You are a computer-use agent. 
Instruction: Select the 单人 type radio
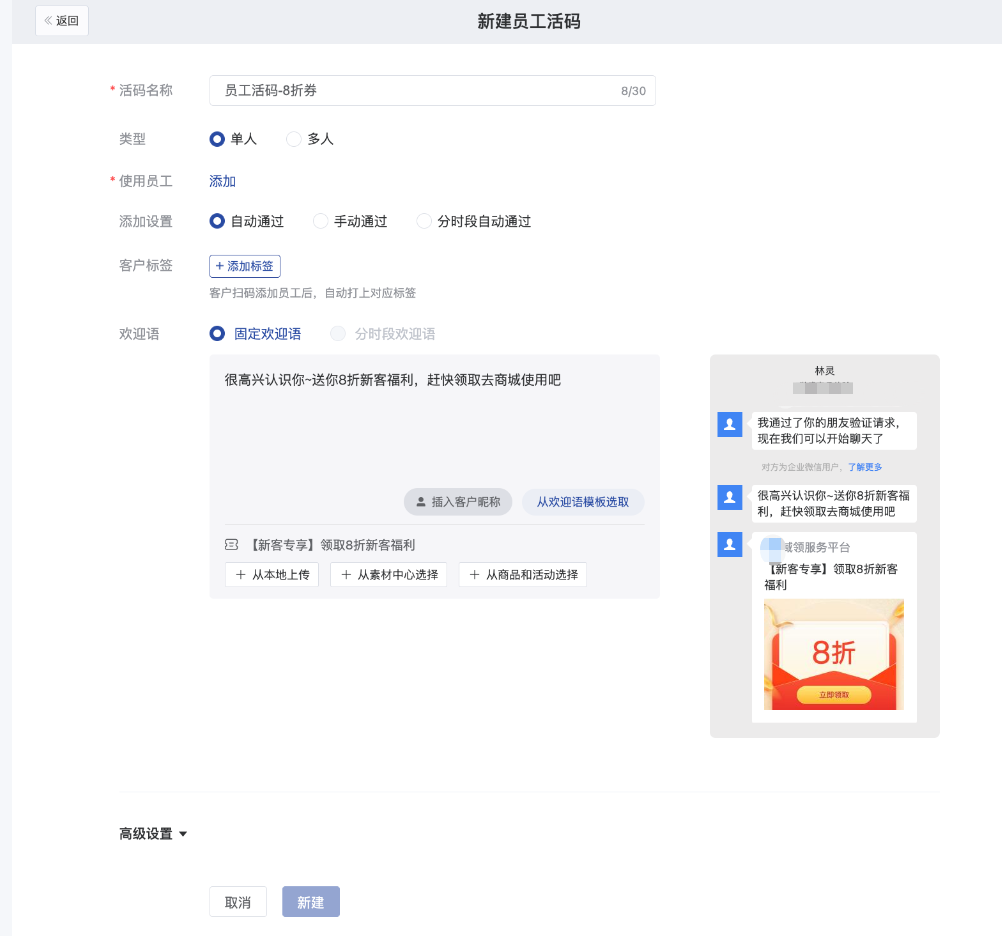[217, 139]
